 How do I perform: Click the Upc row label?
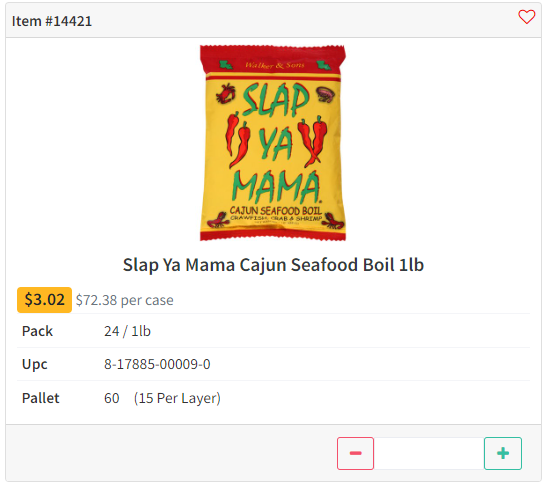(34, 364)
